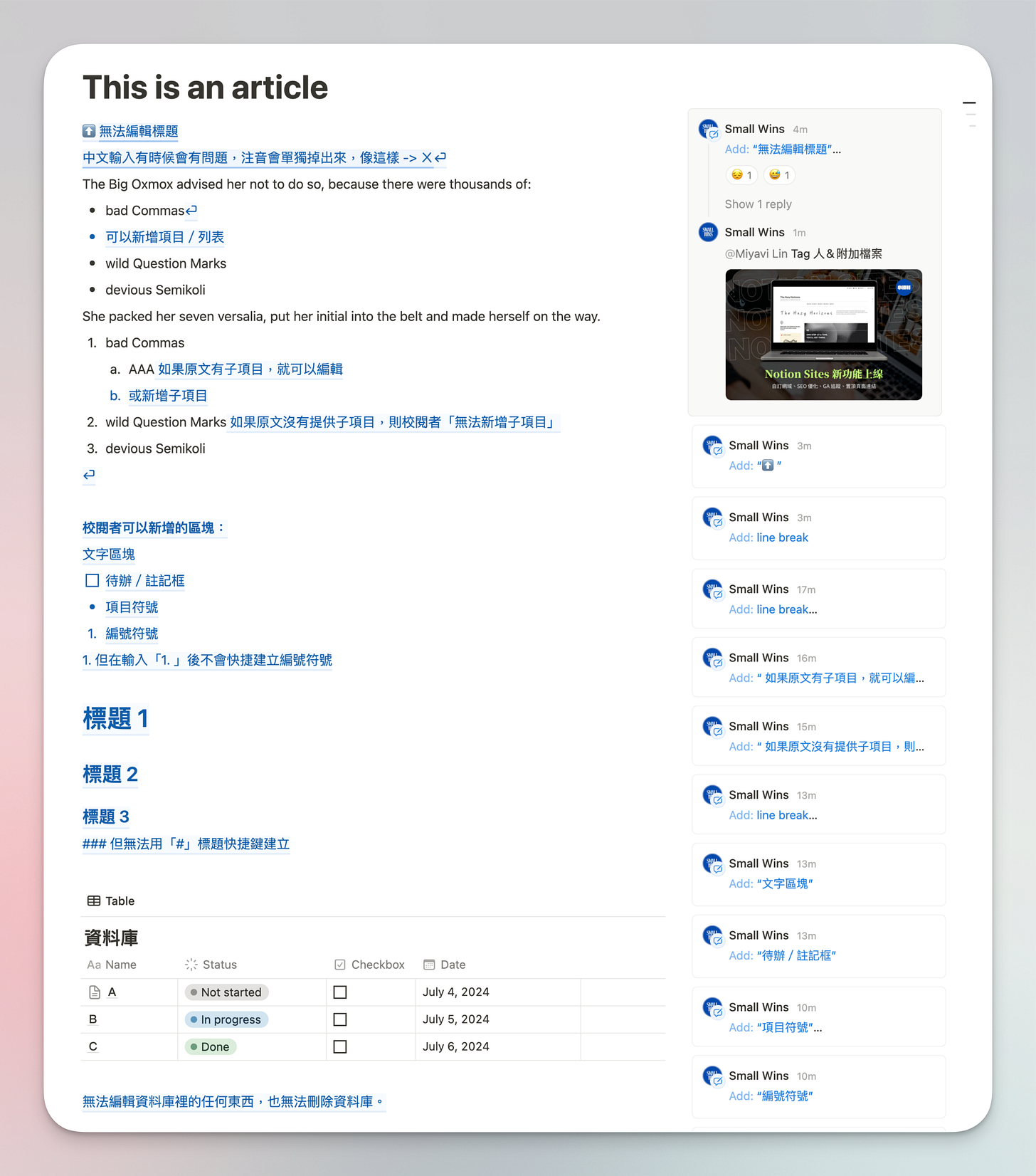Click the Date column calendar icon

pyautogui.click(x=429, y=965)
